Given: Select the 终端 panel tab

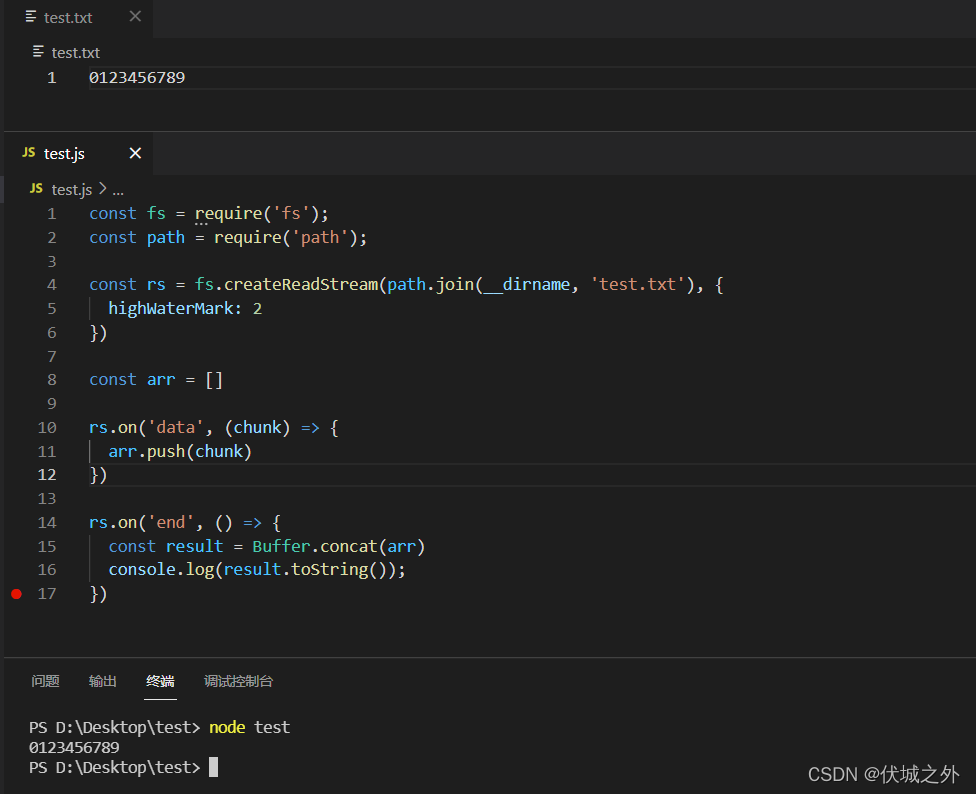Looking at the screenshot, I should point(160,681).
